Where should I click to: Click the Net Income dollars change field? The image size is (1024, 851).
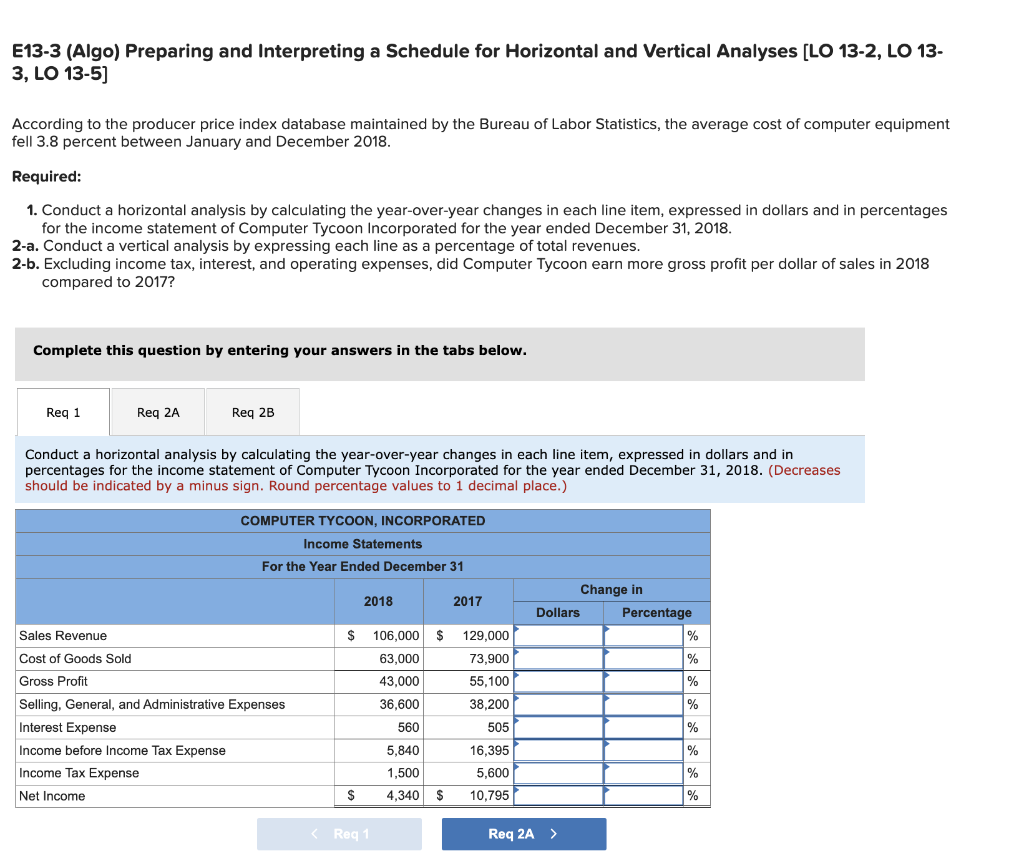pyautogui.click(x=559, y=796)
